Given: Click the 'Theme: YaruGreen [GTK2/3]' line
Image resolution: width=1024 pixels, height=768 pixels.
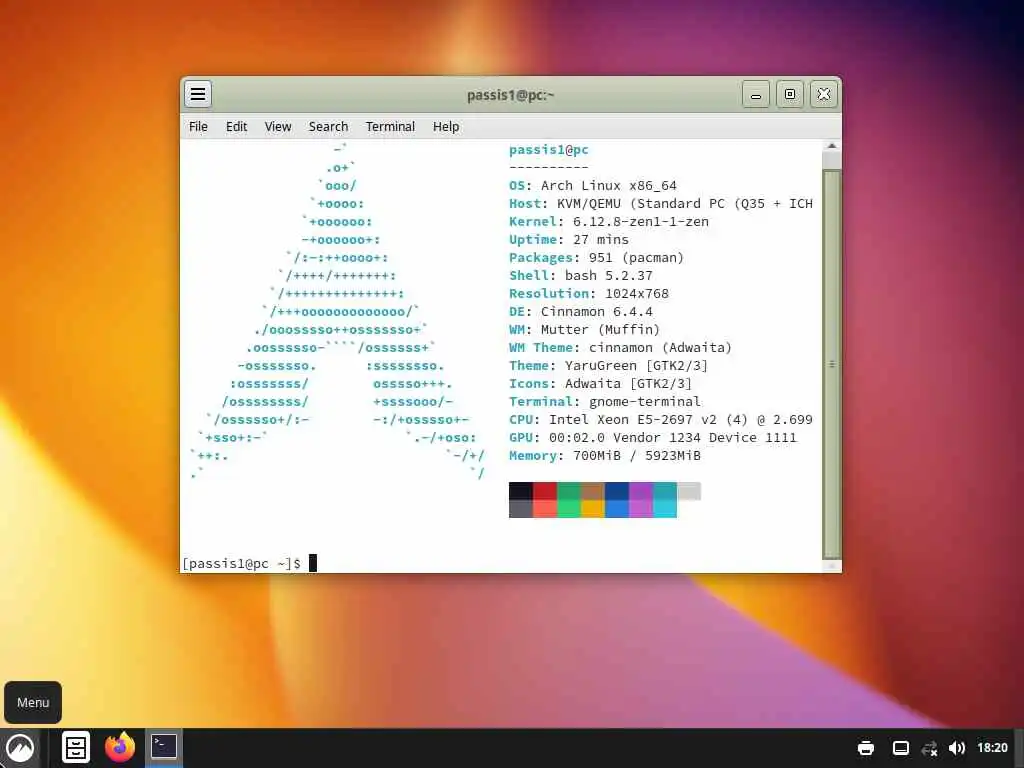Looking at the screenshot, I should point(608,366).
